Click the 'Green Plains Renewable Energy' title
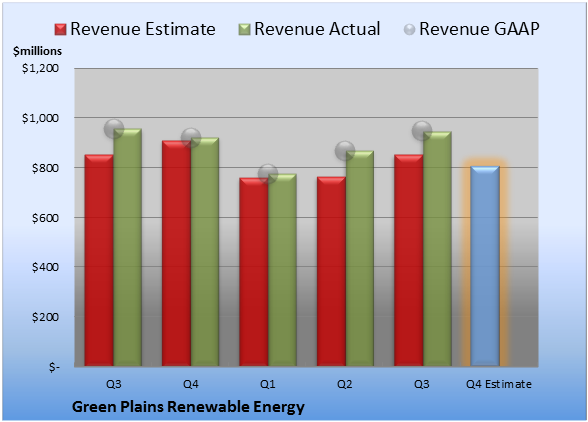588x422 pixels. (x=188, y=407)
